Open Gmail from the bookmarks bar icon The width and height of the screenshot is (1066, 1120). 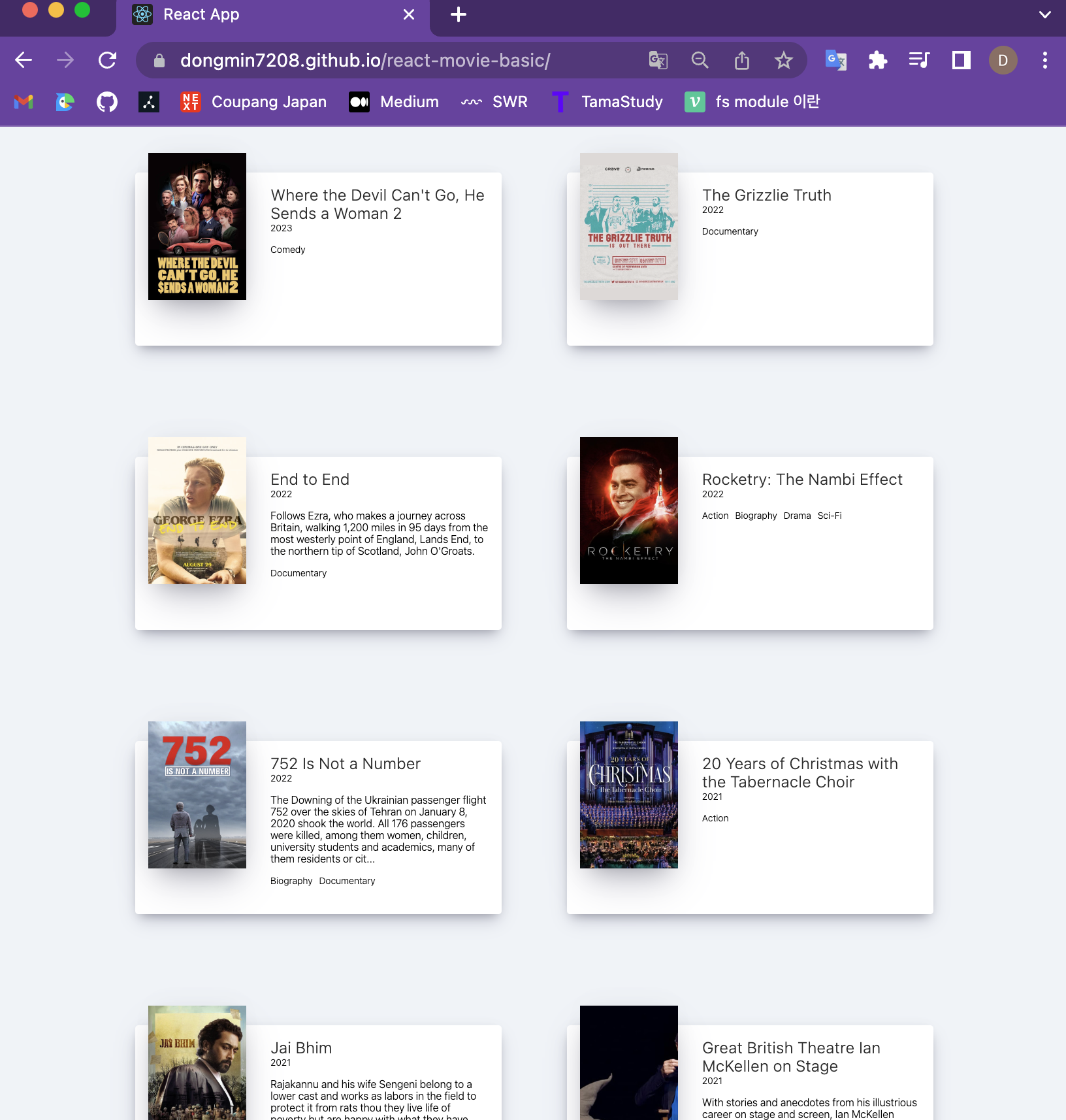tap(23, 102)
